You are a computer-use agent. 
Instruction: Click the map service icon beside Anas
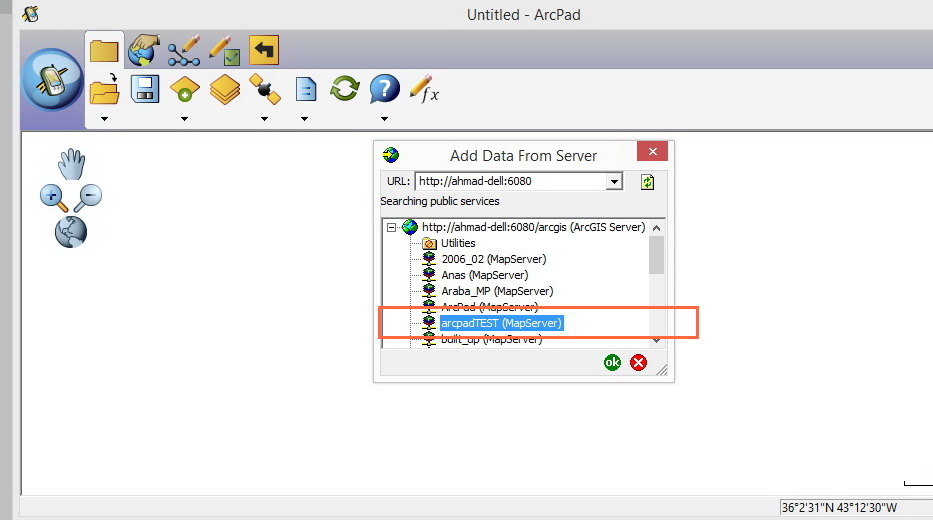point(429,275)
